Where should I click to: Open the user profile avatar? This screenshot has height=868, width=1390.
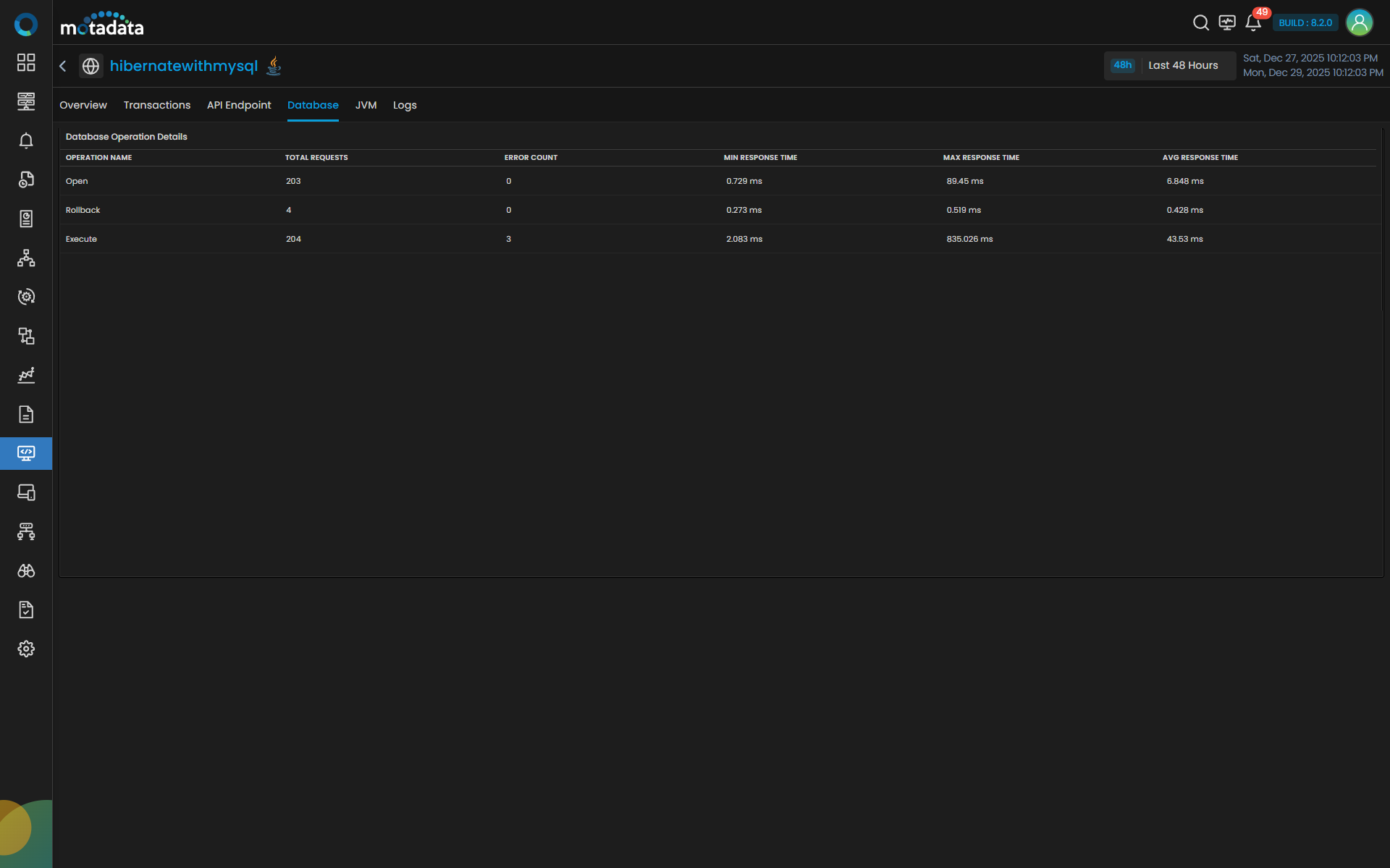tap(1359, 23)
